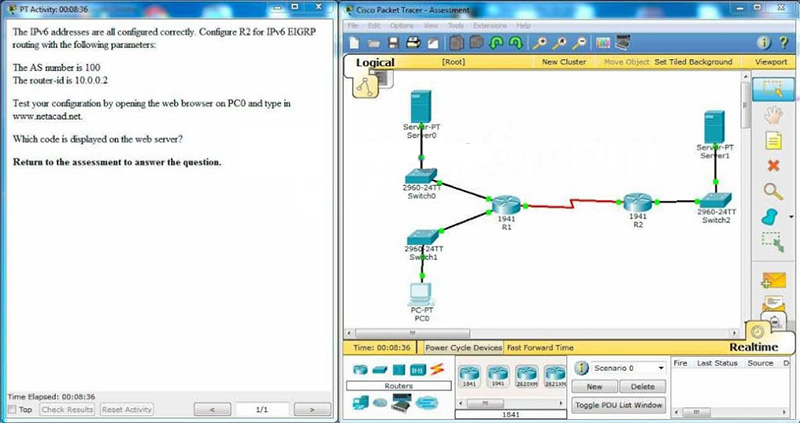Toggle the Top checkbox in PT Activity
Viewport: 800px width, 423px height.
(x=13, y=409)
